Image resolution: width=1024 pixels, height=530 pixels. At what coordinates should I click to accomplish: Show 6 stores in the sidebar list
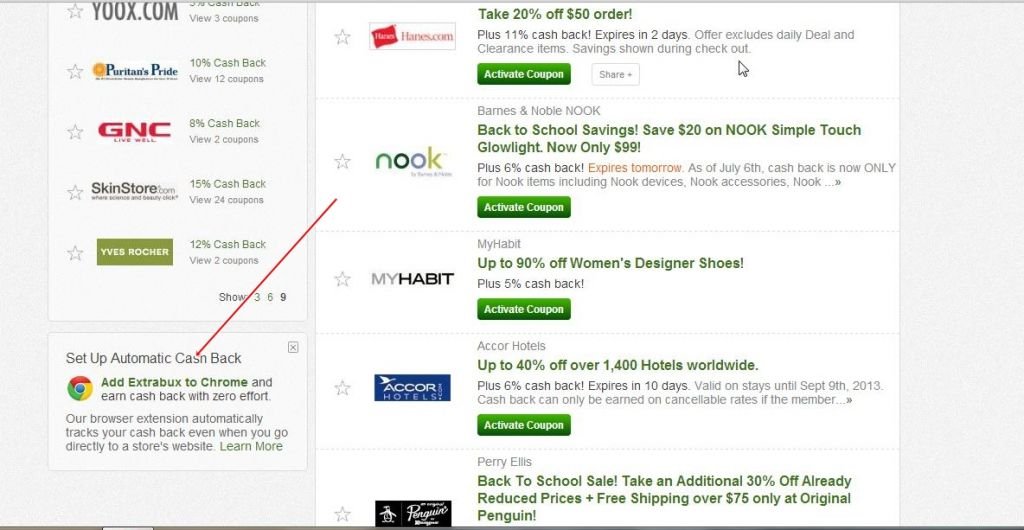(x=270, y=297)
